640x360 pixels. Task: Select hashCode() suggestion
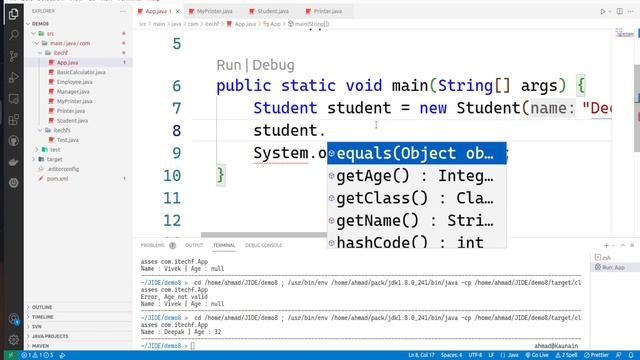(x=417, y=241)
